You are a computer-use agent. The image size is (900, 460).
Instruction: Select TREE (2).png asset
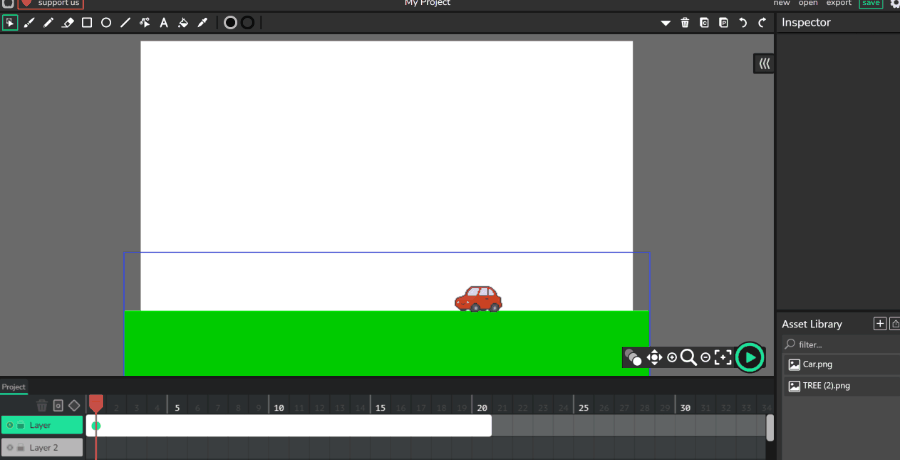pos(841,386)
